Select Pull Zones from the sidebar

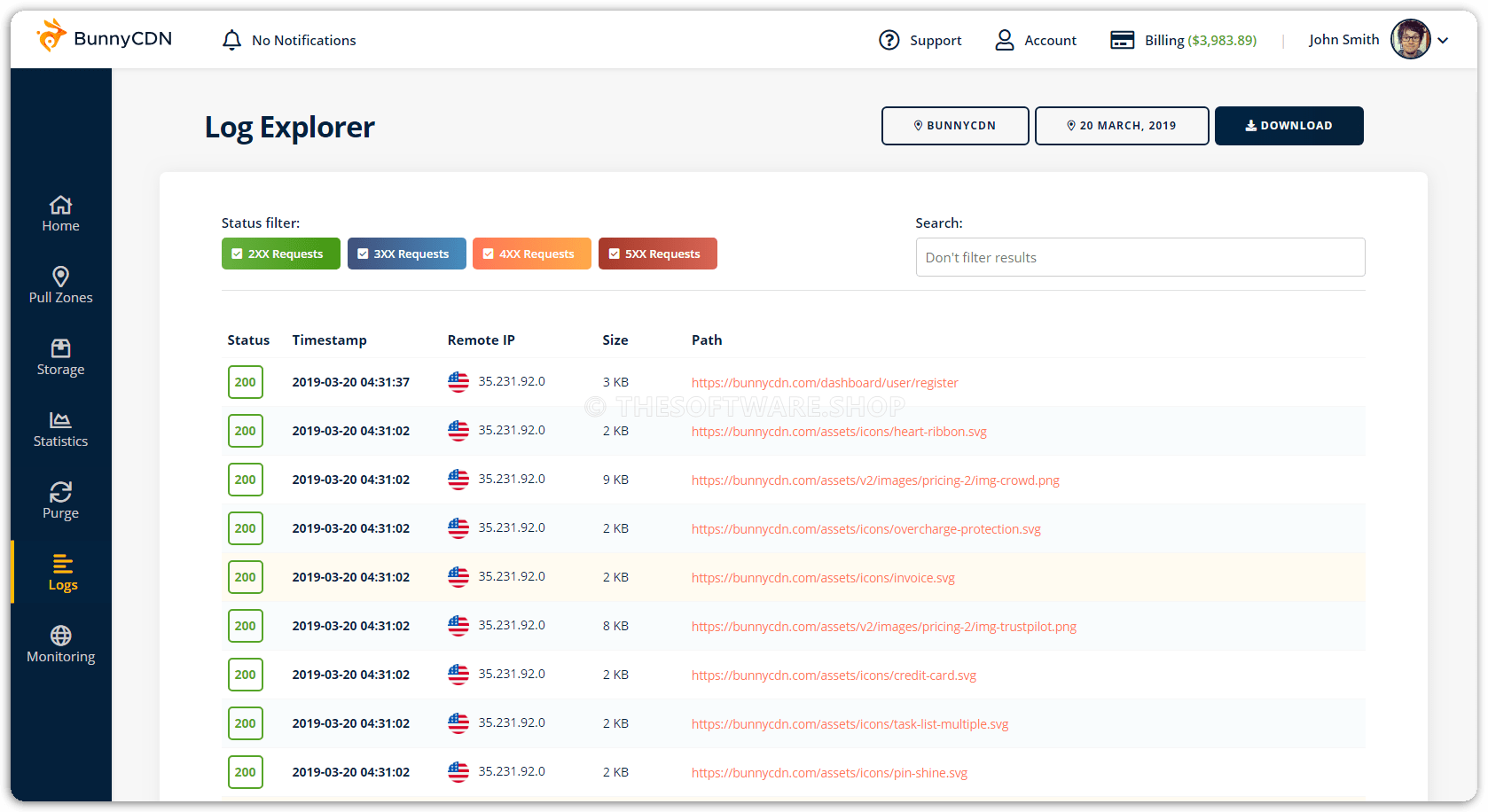tap(60, 285)
